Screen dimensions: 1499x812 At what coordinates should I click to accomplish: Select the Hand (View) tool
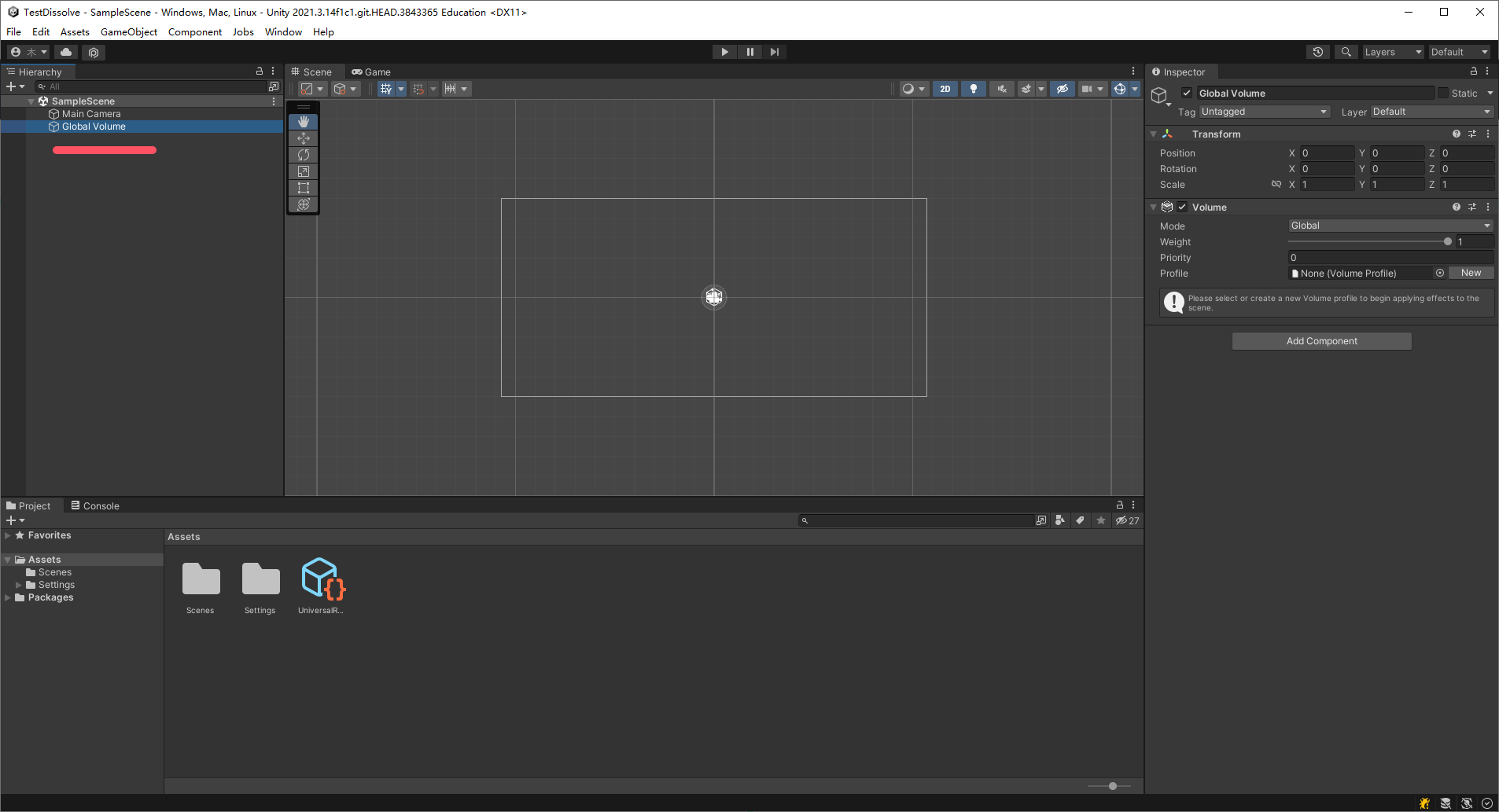click(x=304, y=122)
